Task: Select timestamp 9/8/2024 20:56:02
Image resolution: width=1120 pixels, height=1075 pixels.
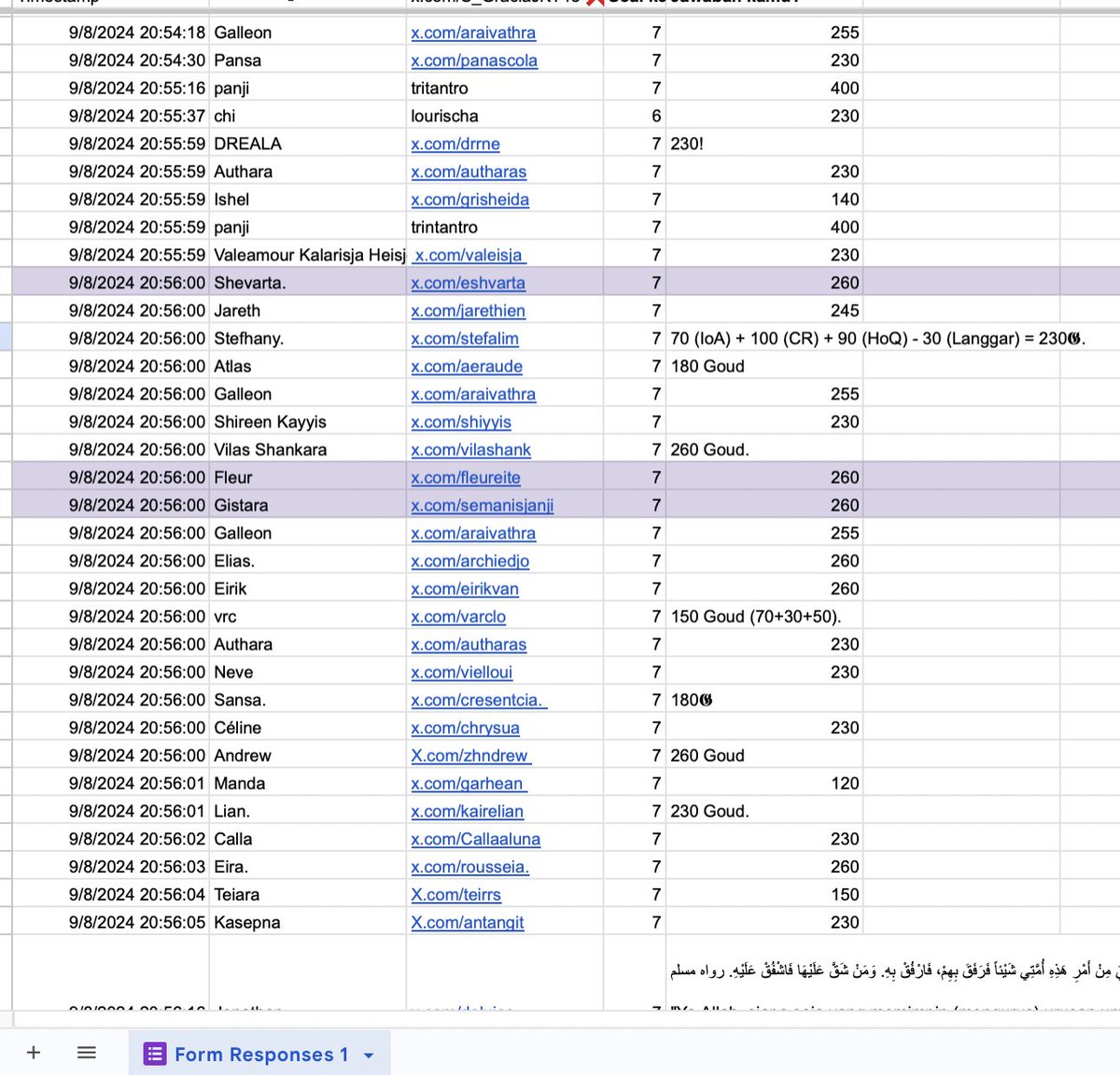Action: pos(110,839)
